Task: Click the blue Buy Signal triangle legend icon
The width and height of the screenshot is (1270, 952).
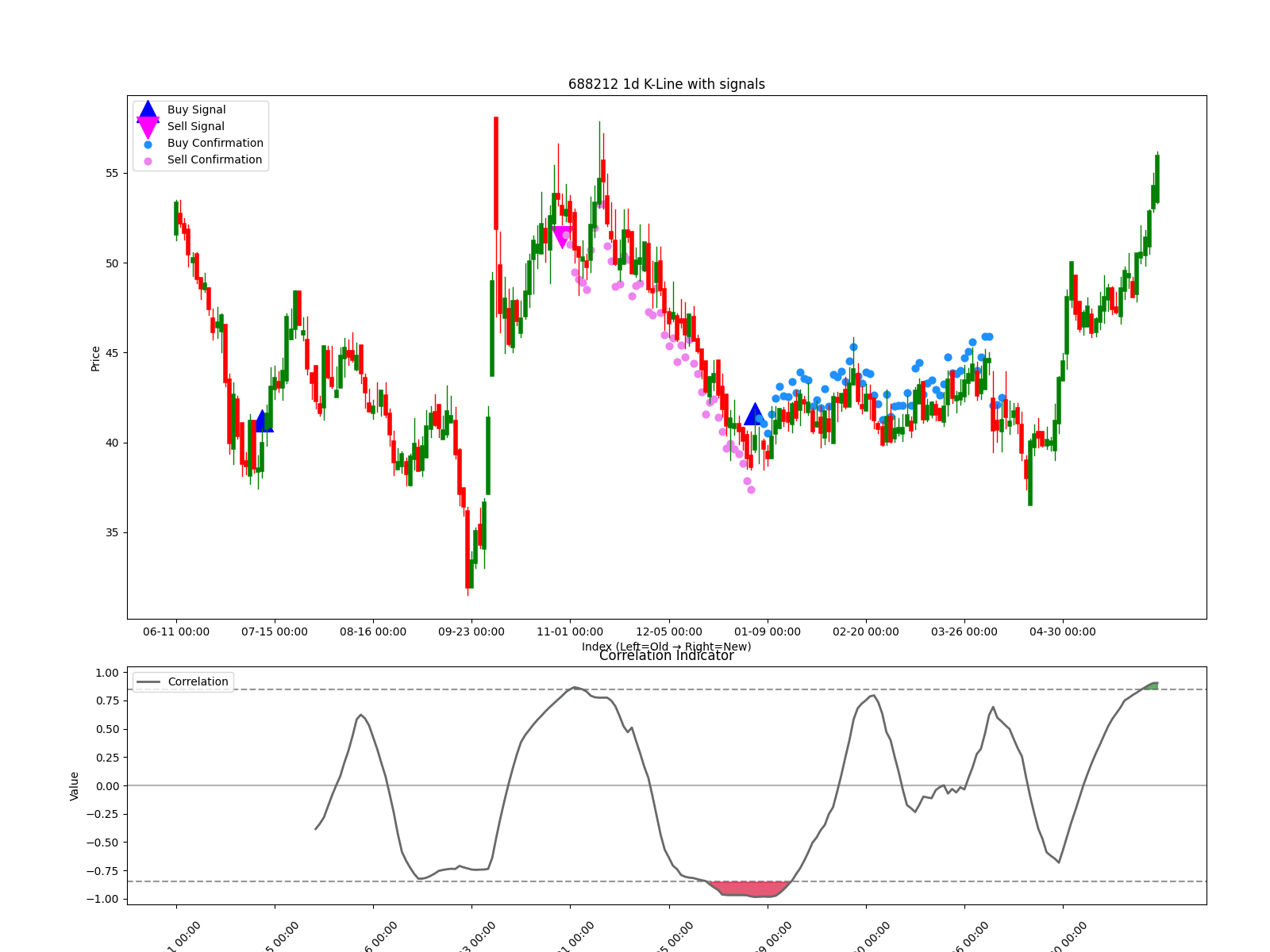Action: click(148, 112)
